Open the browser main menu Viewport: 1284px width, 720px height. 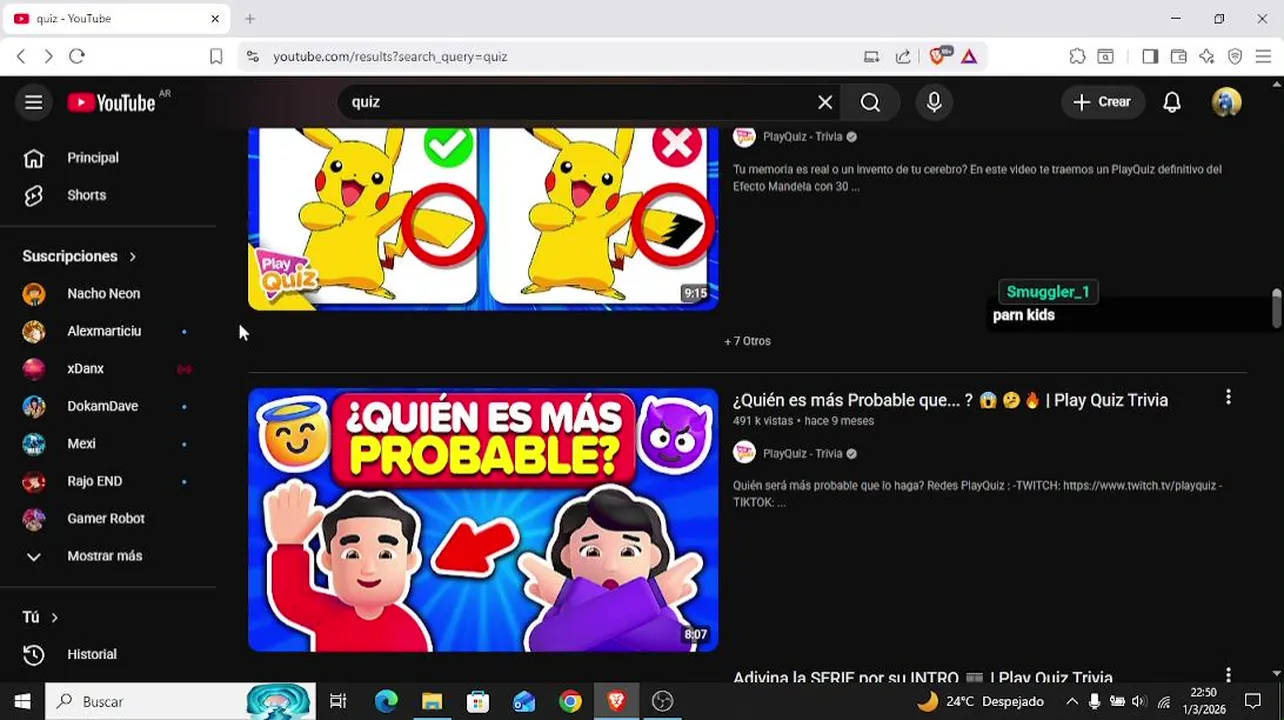coord(1263,57)
